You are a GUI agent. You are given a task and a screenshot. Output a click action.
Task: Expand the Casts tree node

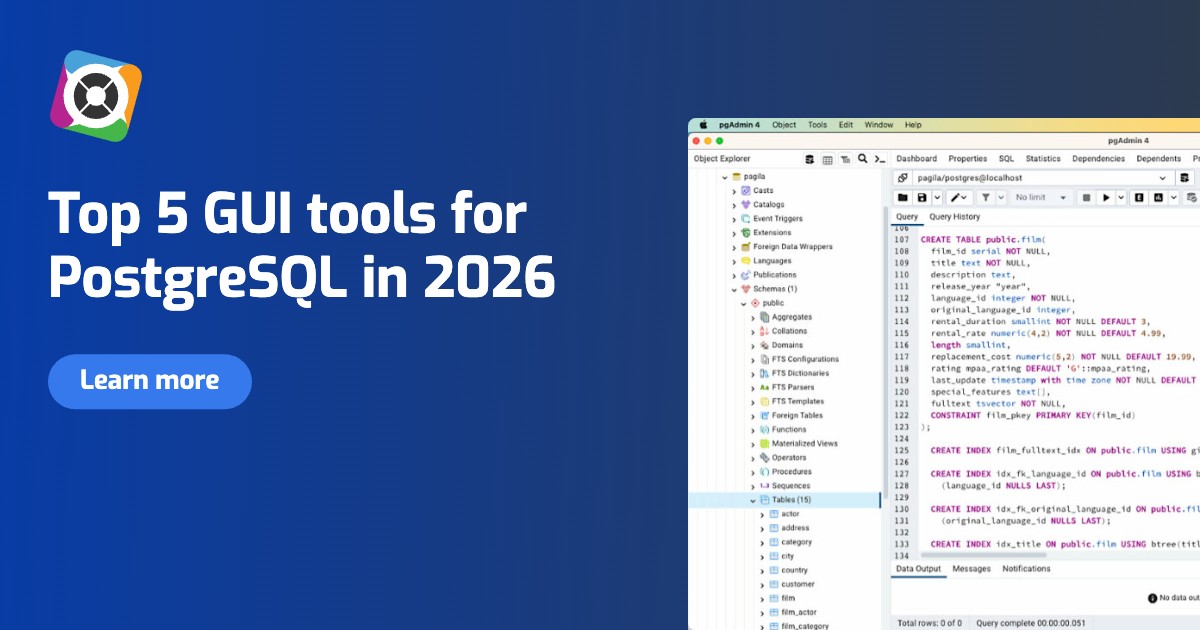[734, 190]
